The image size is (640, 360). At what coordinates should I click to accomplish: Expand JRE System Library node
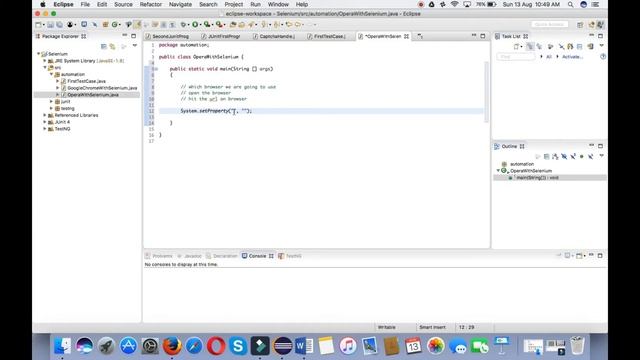tap(45, 61)
